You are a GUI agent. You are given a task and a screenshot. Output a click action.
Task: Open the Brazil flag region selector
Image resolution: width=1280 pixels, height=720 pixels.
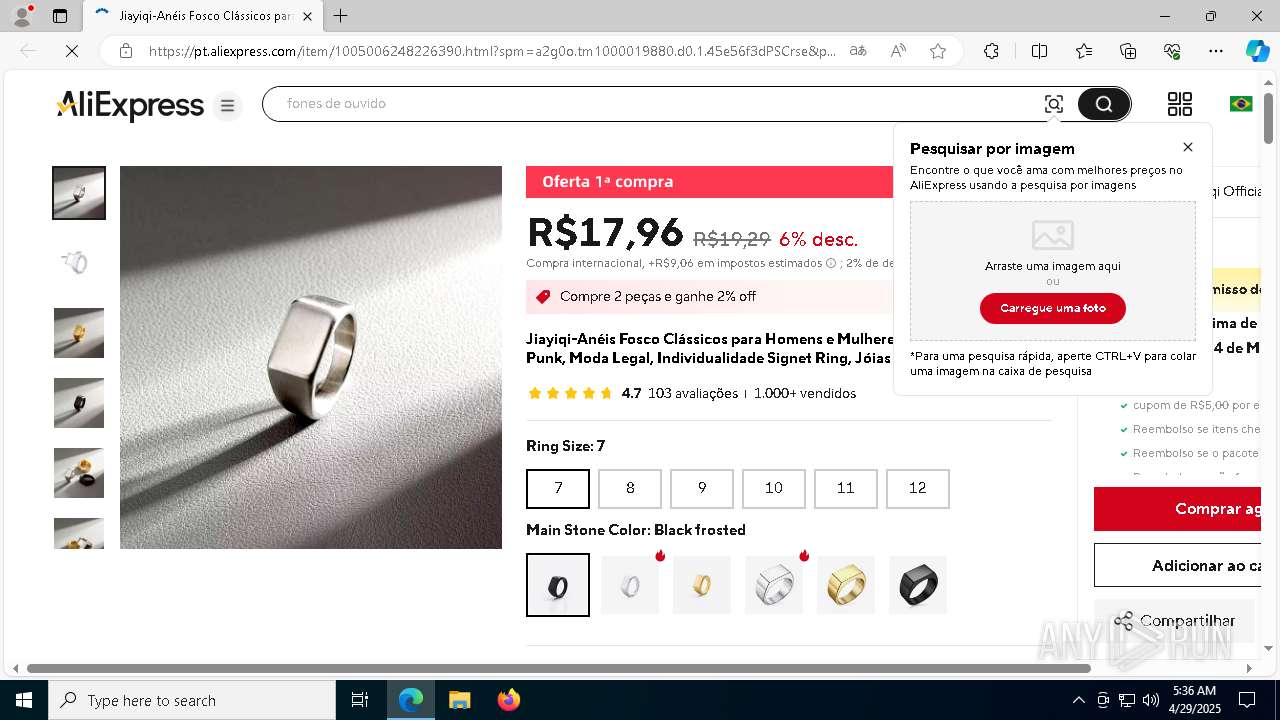point(1241,104)
